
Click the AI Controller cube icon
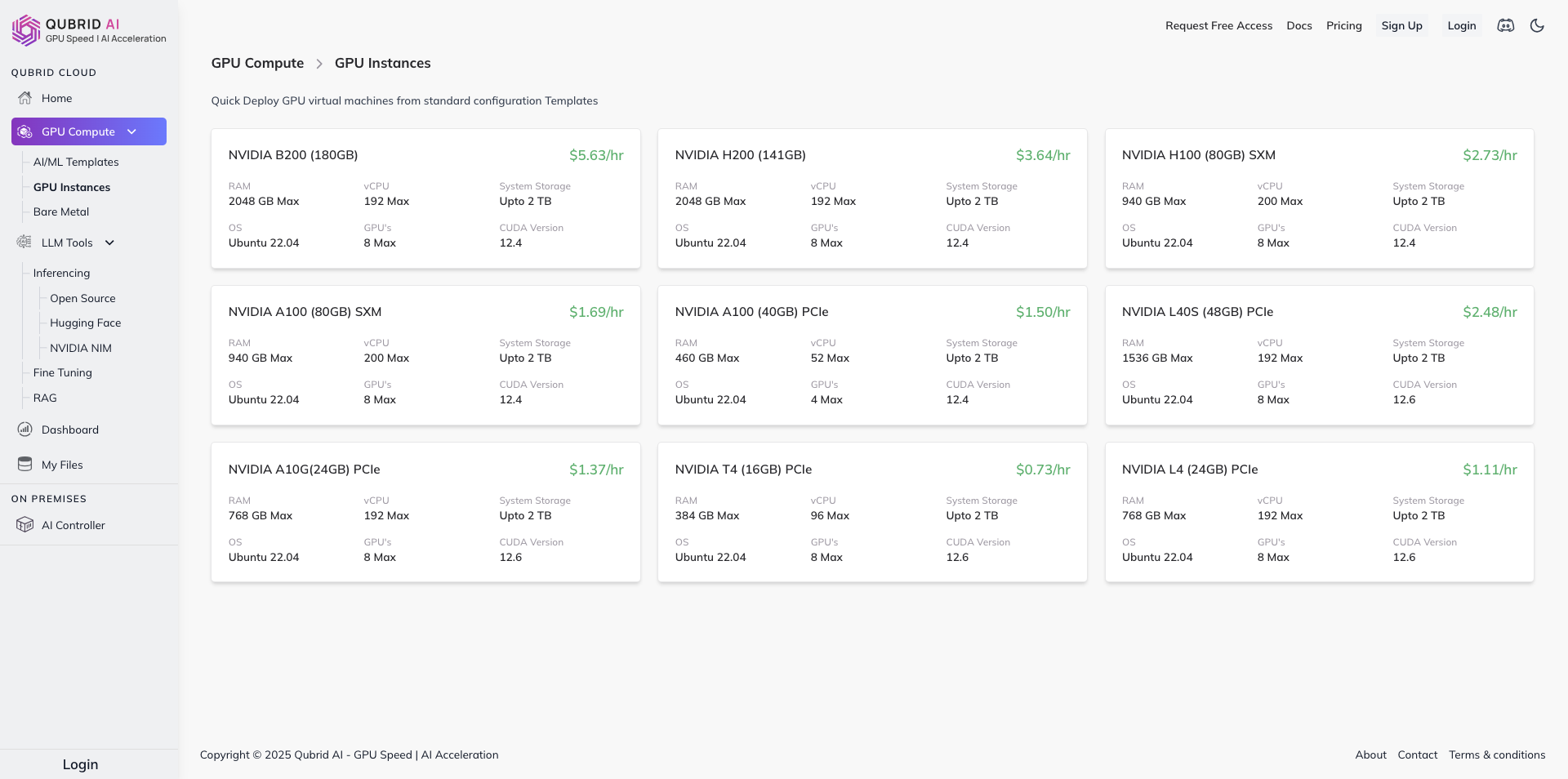tap(25, 525)
